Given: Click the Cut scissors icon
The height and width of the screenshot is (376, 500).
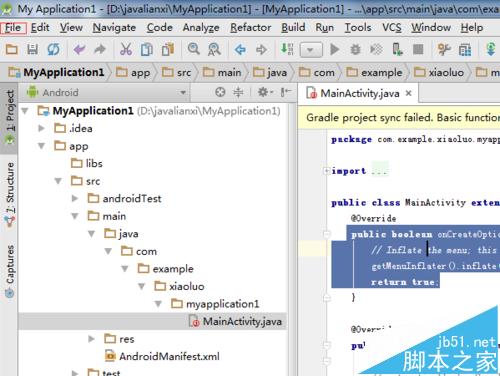Looking at the screenshot, I should pyautogui.click(x=126, y=50).
